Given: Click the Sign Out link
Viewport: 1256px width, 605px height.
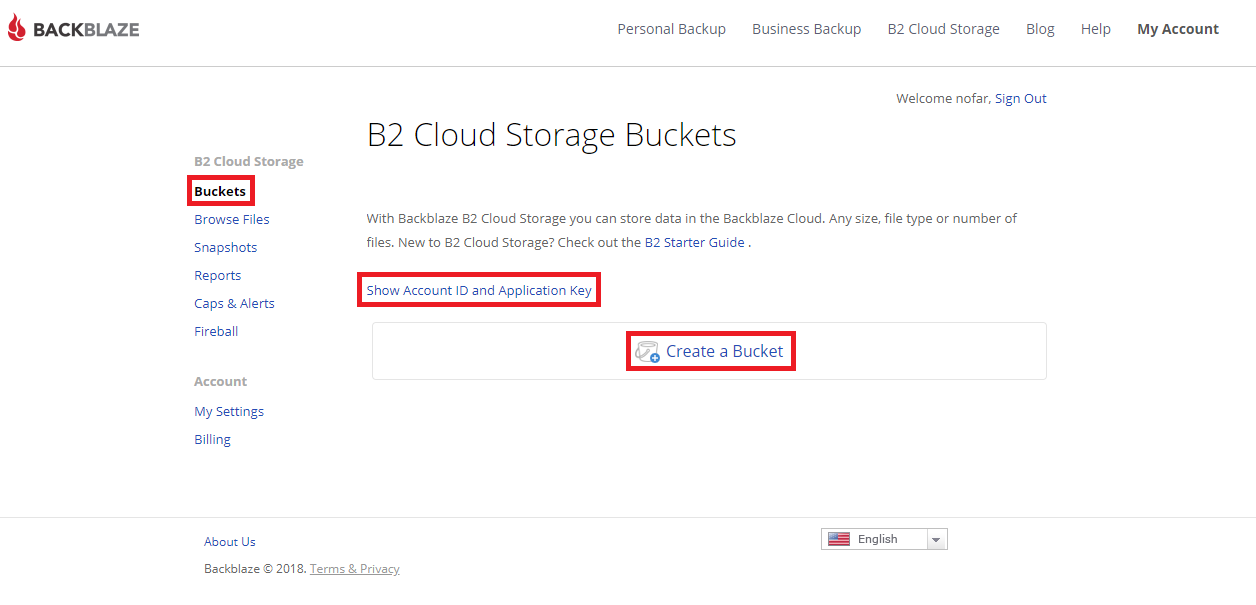Looking at the screenshot, I should pyautogui.click(x=1020, y=98).
